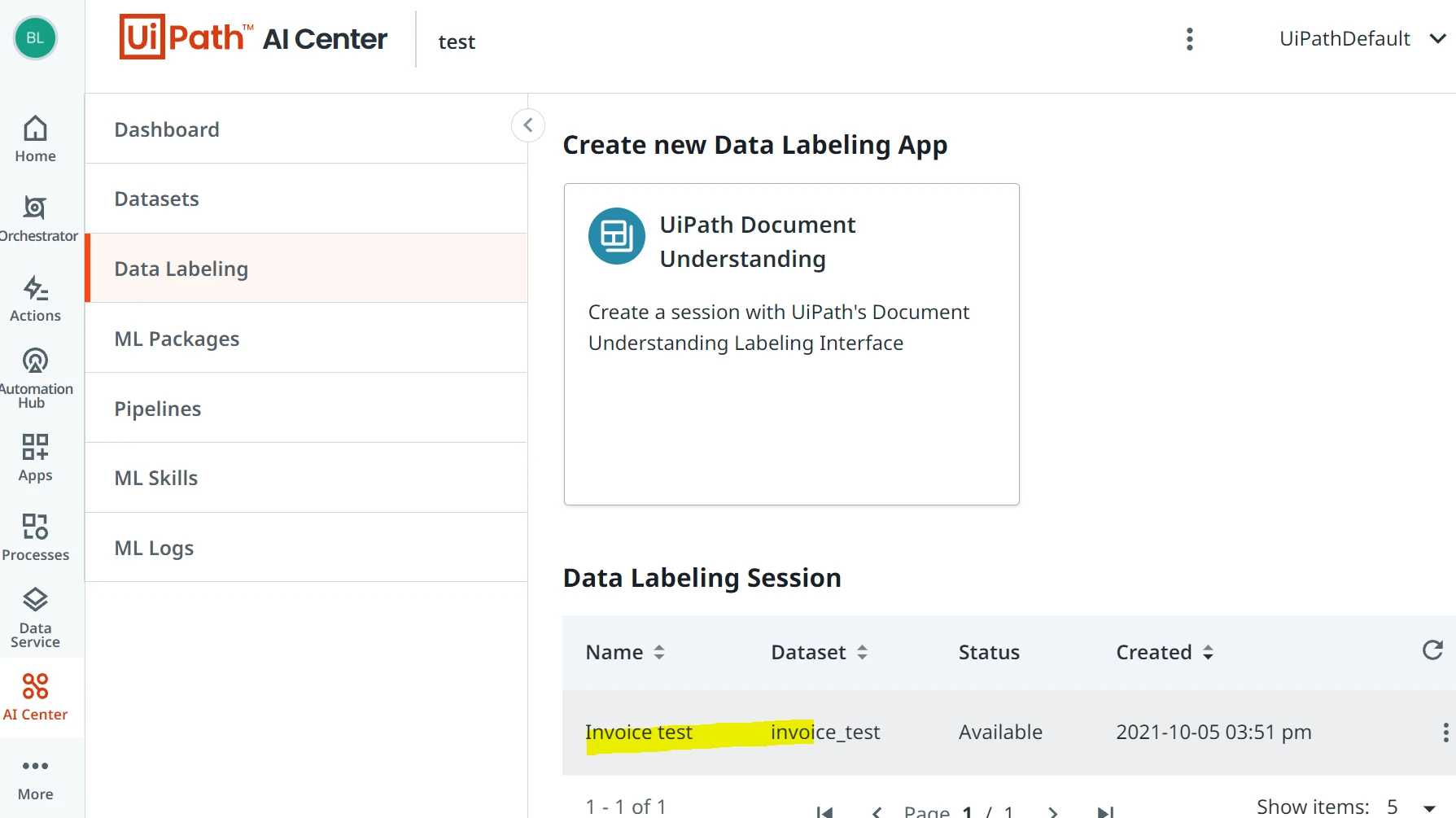The width and height of the screenshot is (1456, 818).
Task: Go to the previous page of sessions
Action: pos(877,811)
